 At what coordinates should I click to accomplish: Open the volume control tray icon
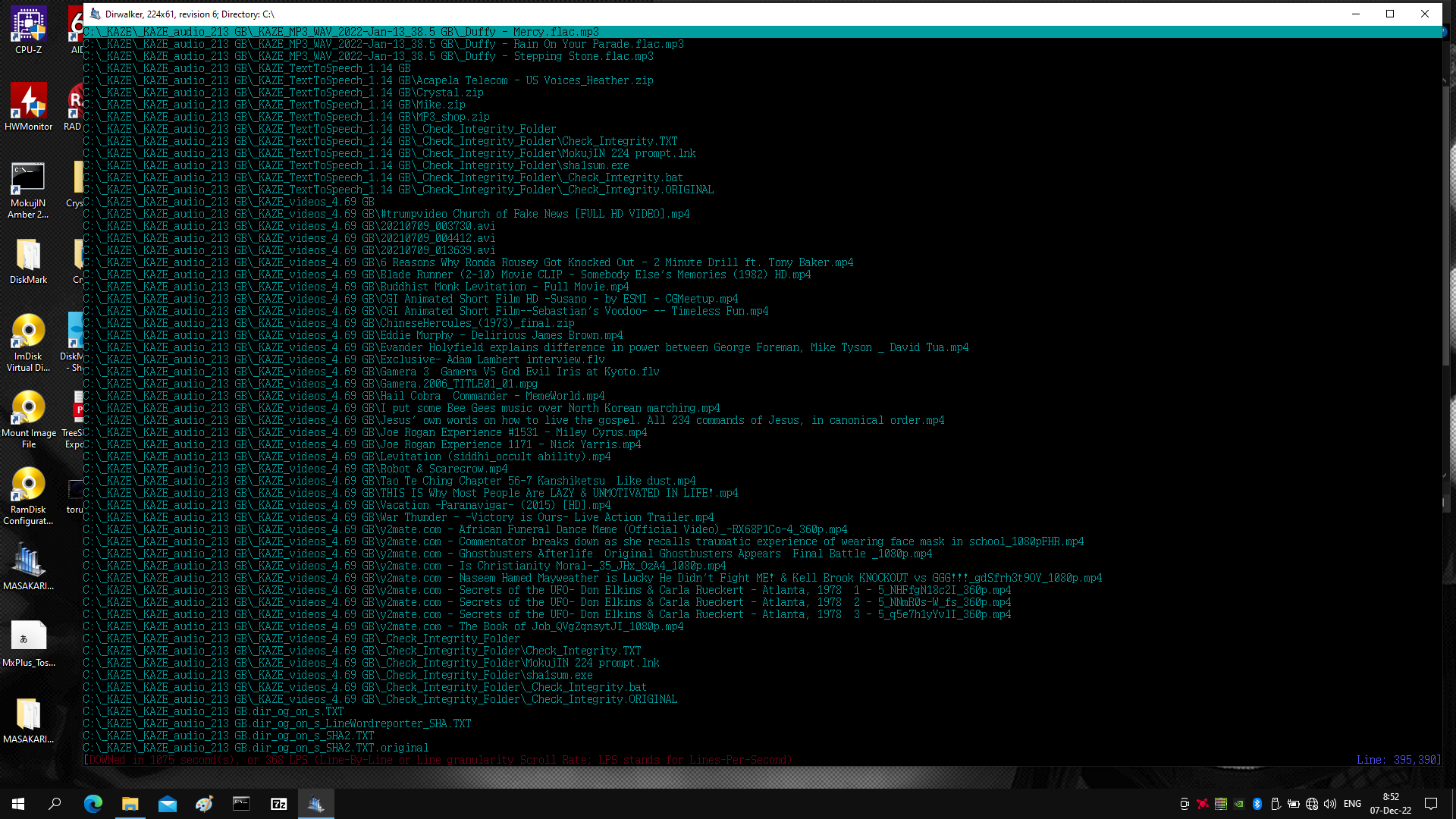tap(1330, 804)
